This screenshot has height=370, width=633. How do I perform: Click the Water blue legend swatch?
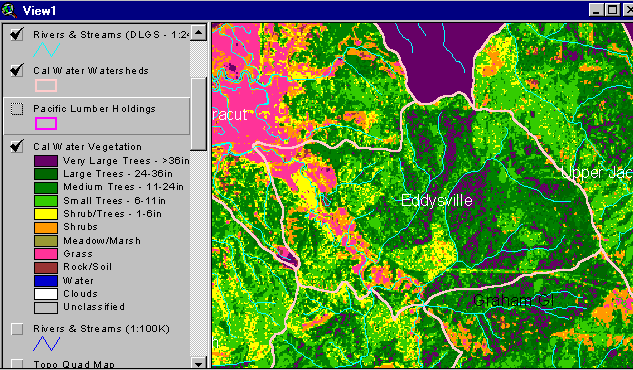[46, 280]
